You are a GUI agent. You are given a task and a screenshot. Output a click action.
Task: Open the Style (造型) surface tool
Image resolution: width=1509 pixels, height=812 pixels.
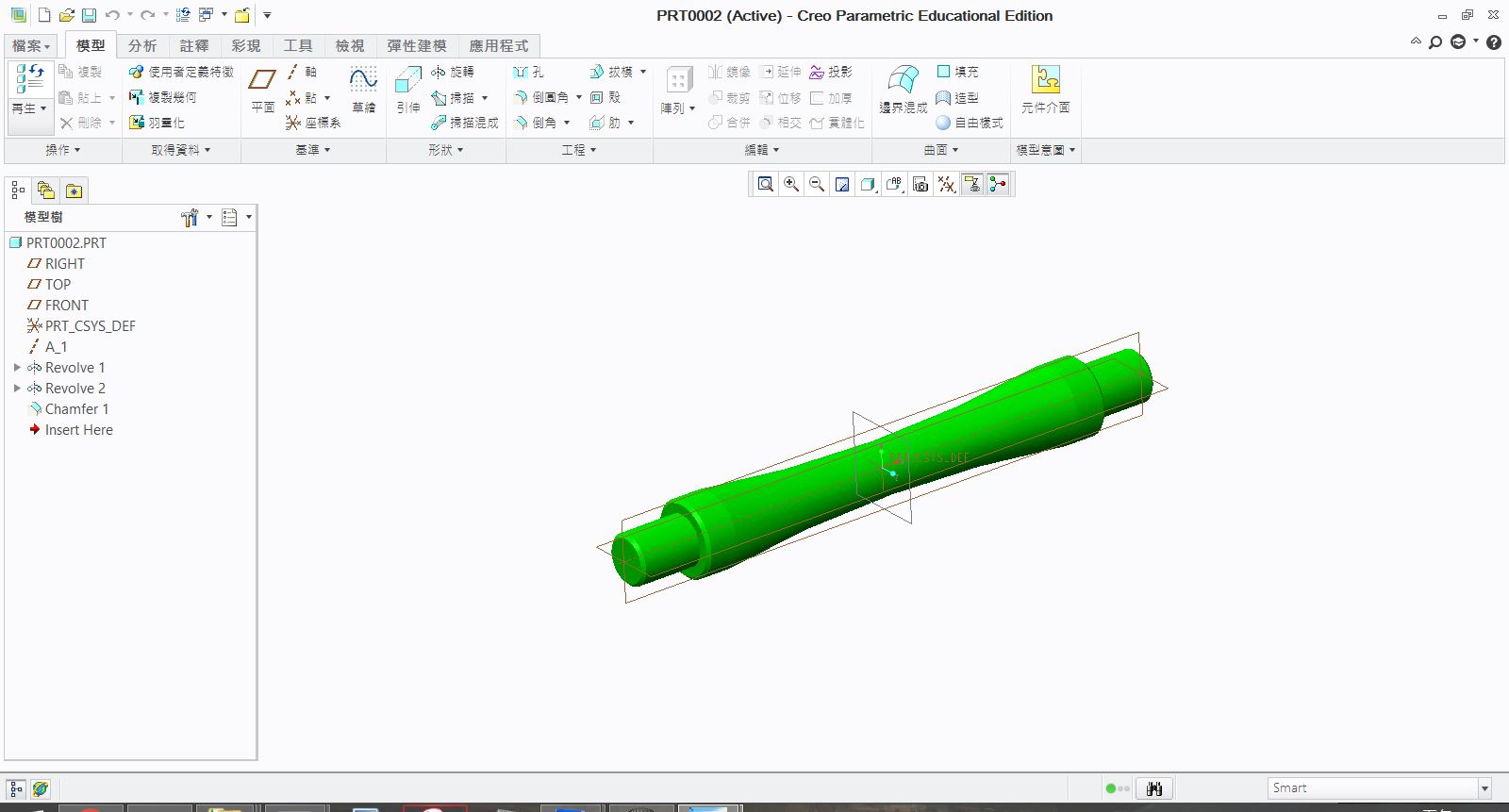[x=957, y=97]
